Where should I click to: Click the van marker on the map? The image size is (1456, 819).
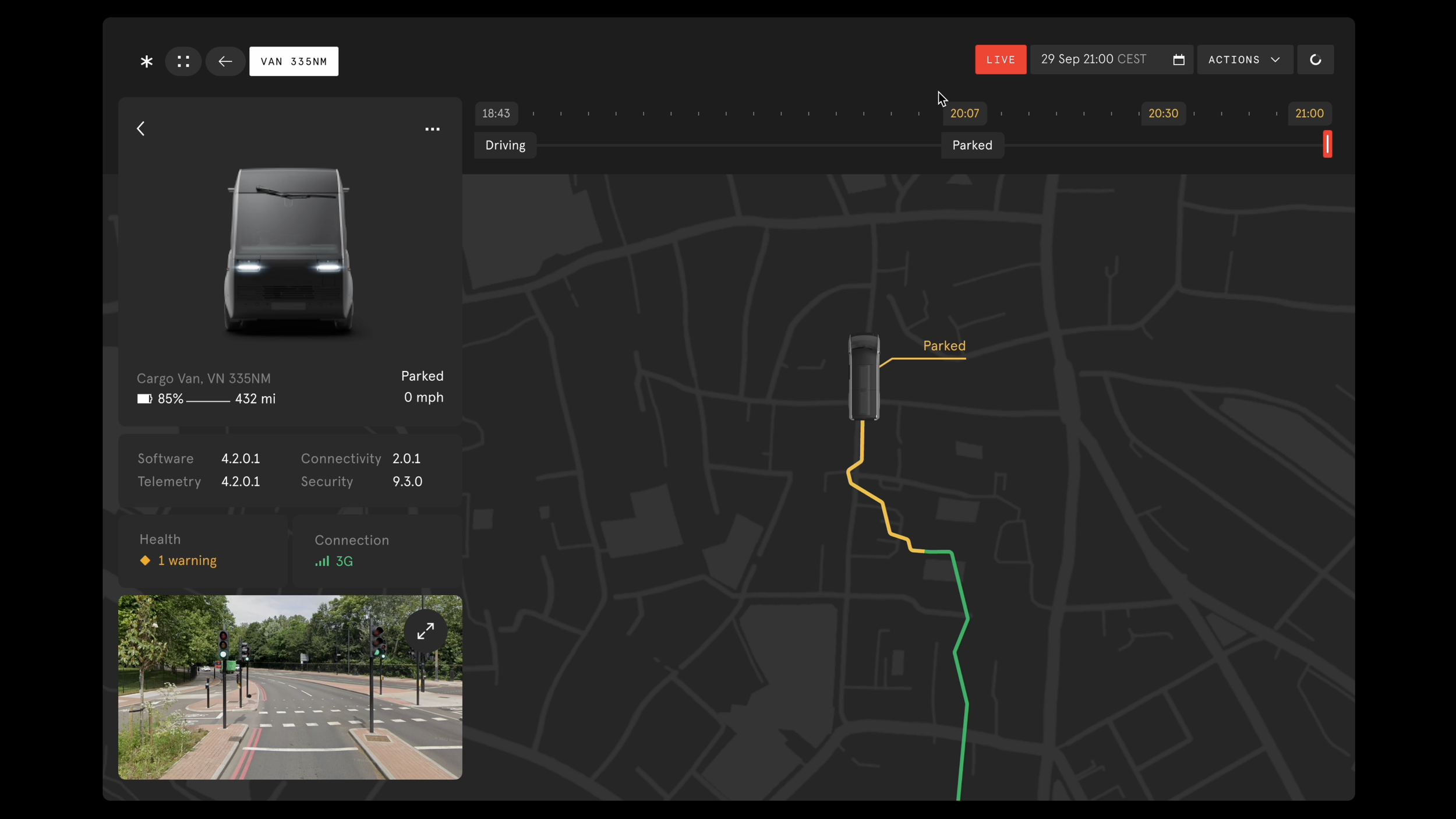click(x=863, y=377)
